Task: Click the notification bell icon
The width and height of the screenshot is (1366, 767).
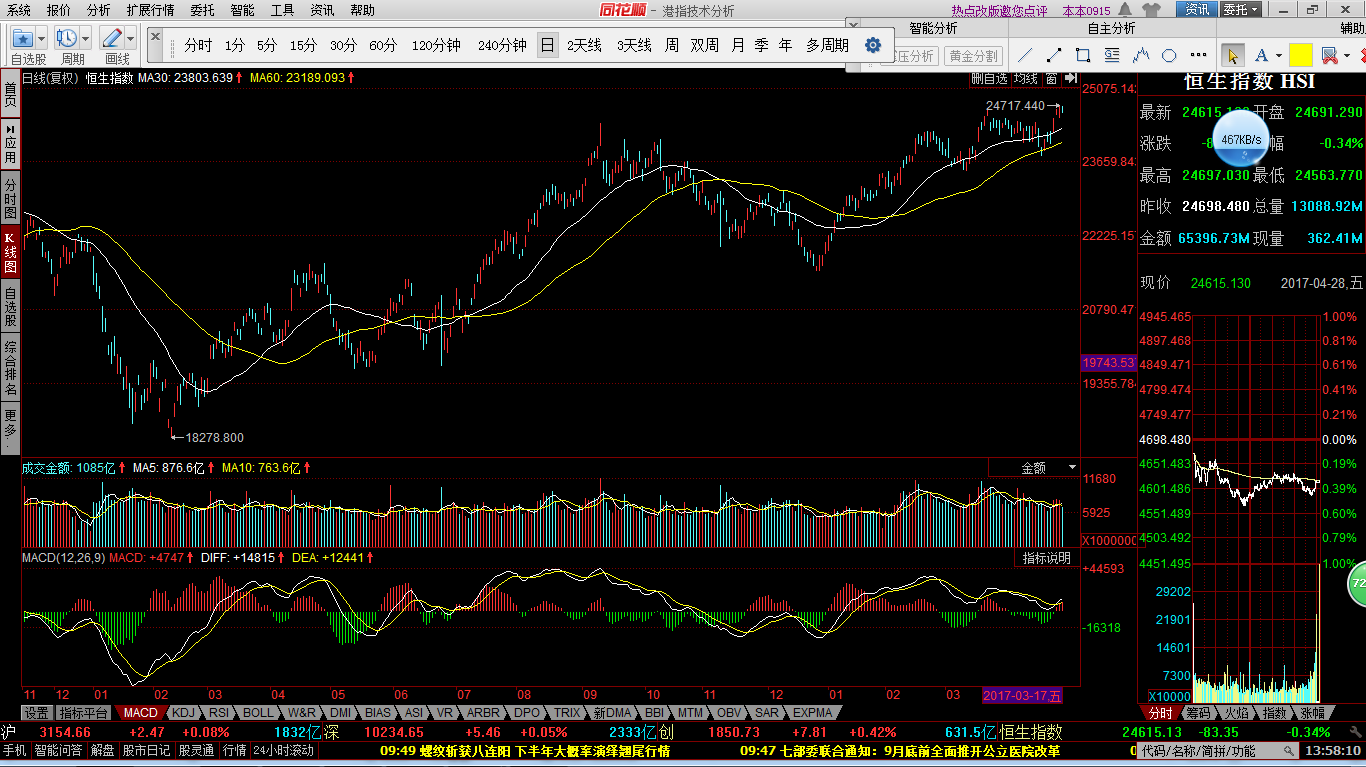Action: click(x=1124, y=10)
